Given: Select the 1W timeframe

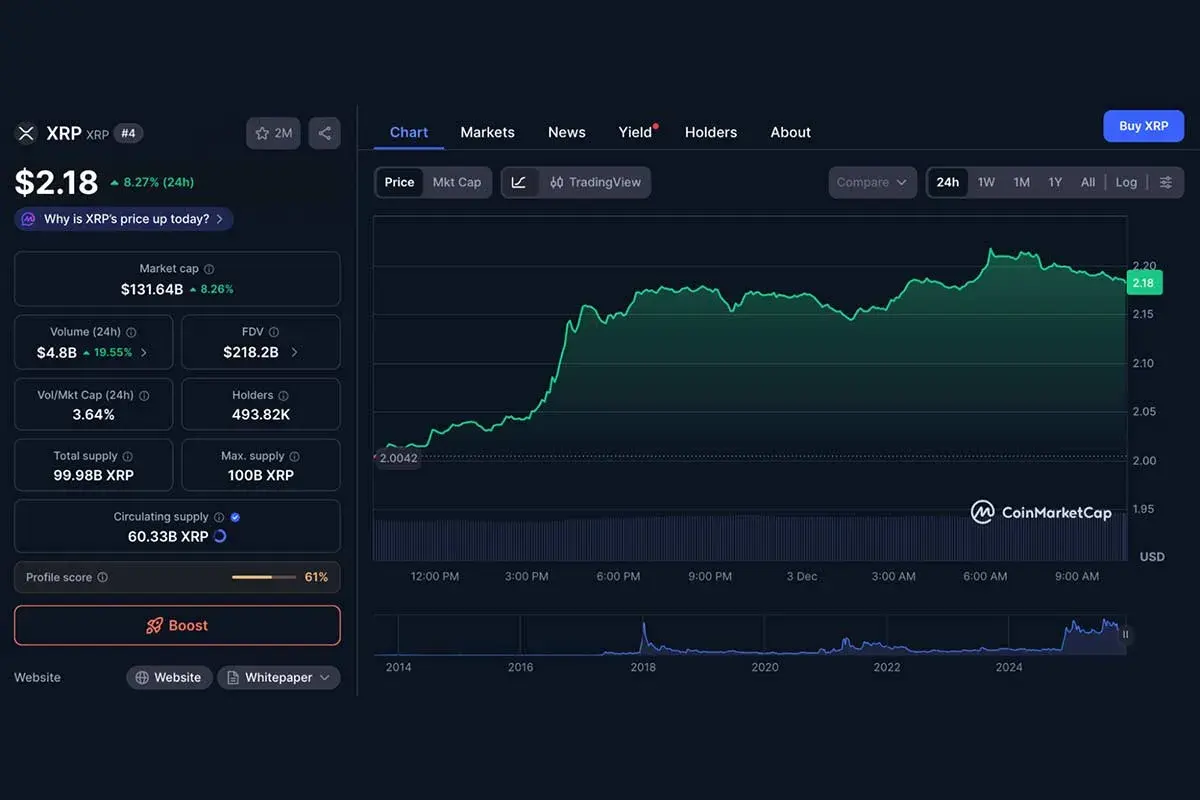Looking at the screenshot, I should (986, 182).
